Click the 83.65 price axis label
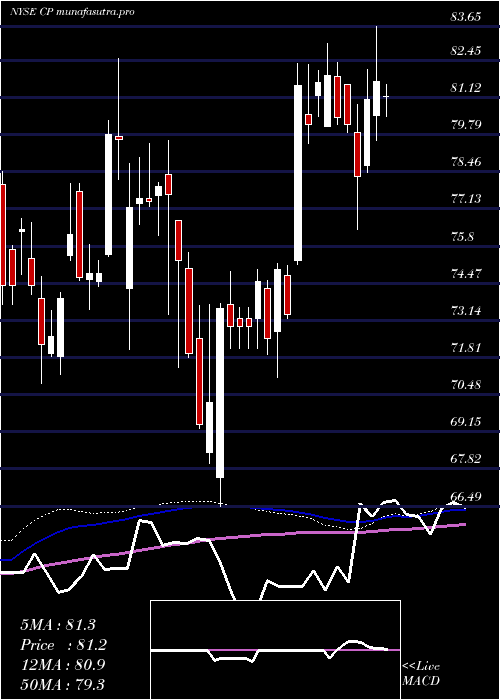The height and width of the screenshot is (700, 500). tap(466, 17)
